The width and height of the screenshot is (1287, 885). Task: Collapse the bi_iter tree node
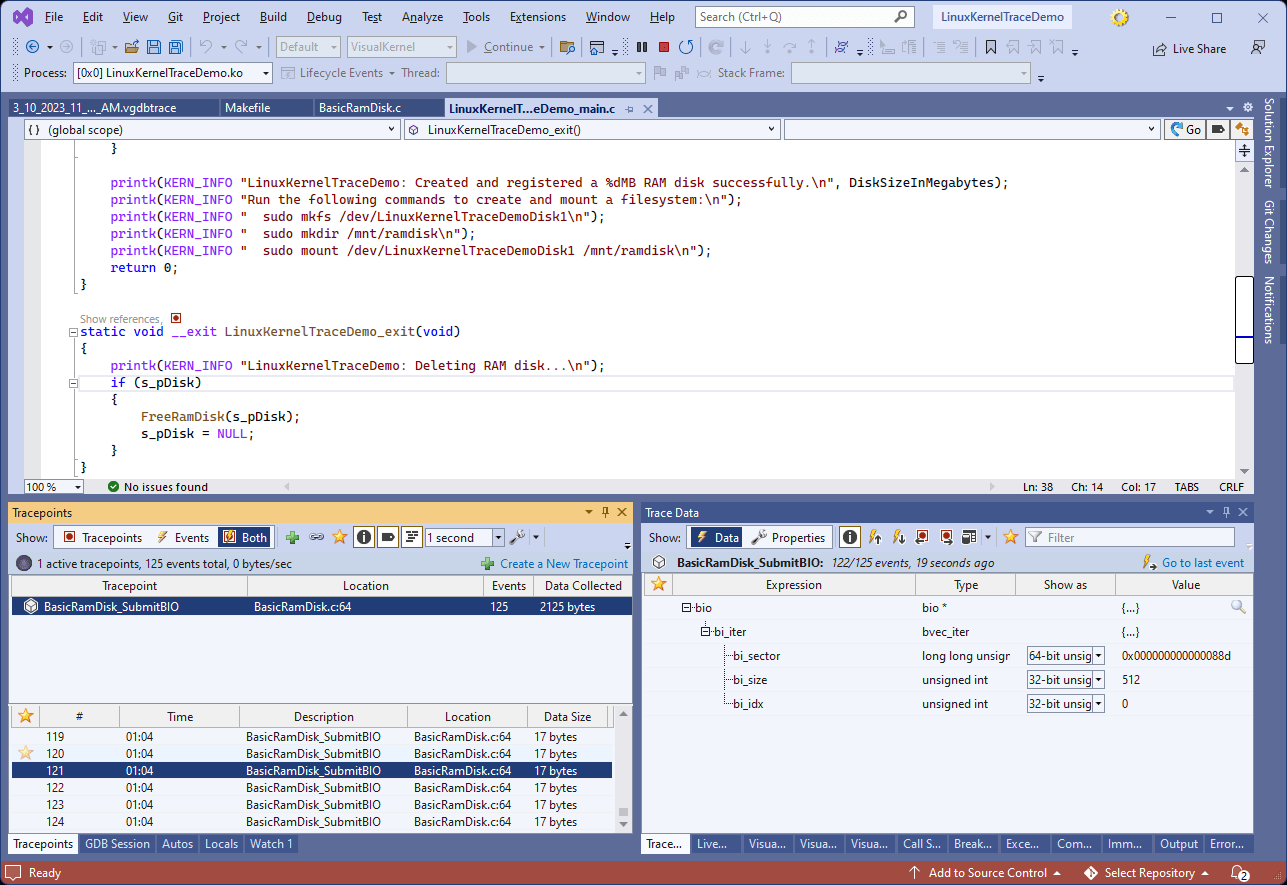click(705, 632)
